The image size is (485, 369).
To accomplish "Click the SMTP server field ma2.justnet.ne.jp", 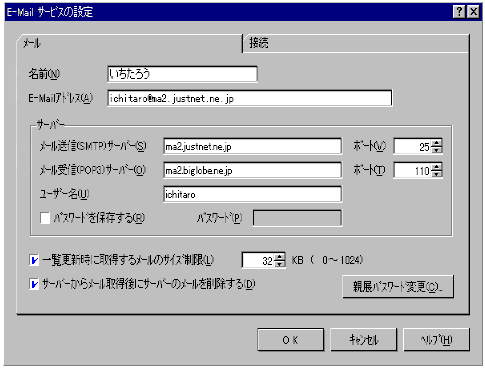I will 252,146.
